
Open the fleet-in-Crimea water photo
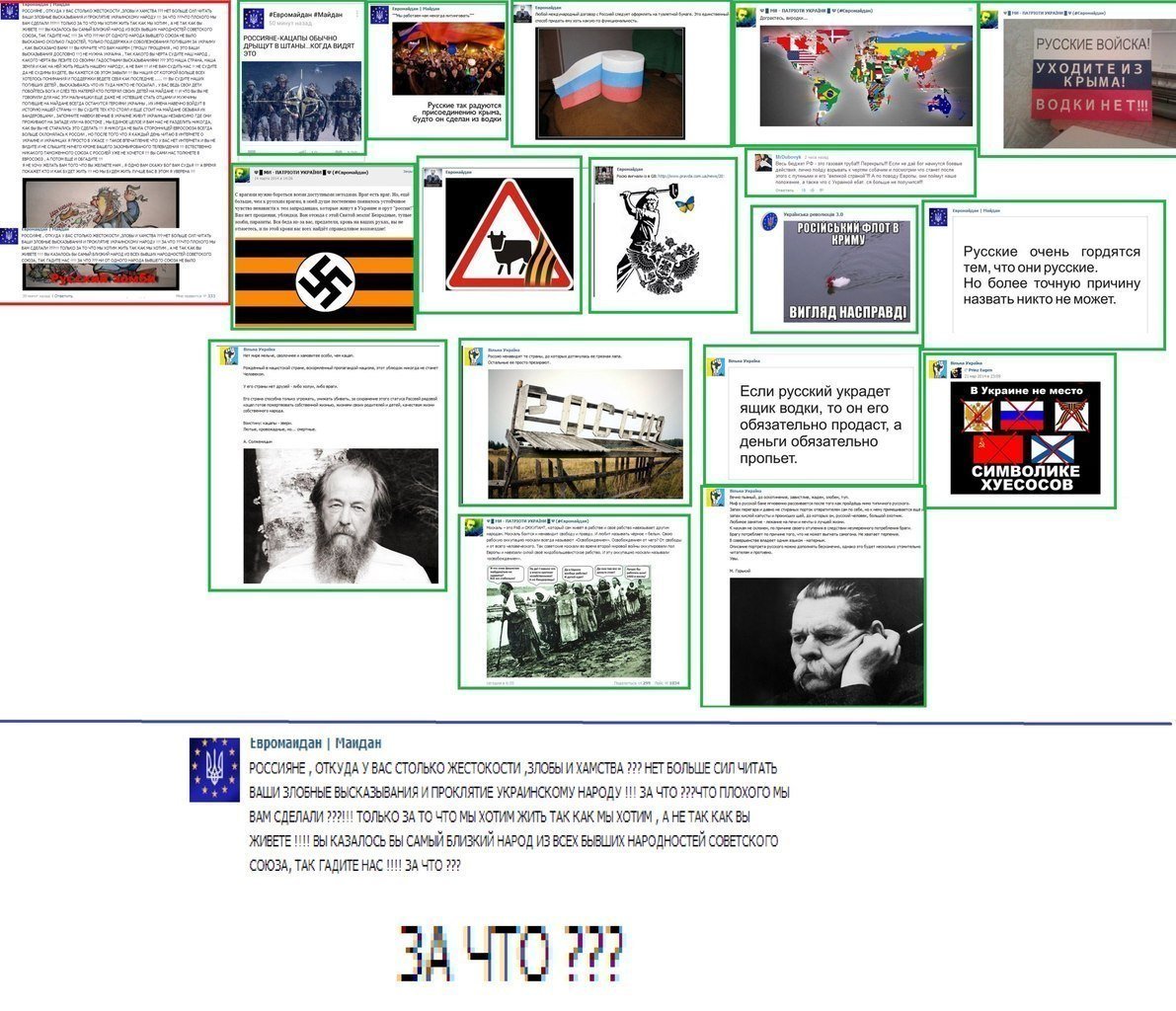tap(845, 272)
